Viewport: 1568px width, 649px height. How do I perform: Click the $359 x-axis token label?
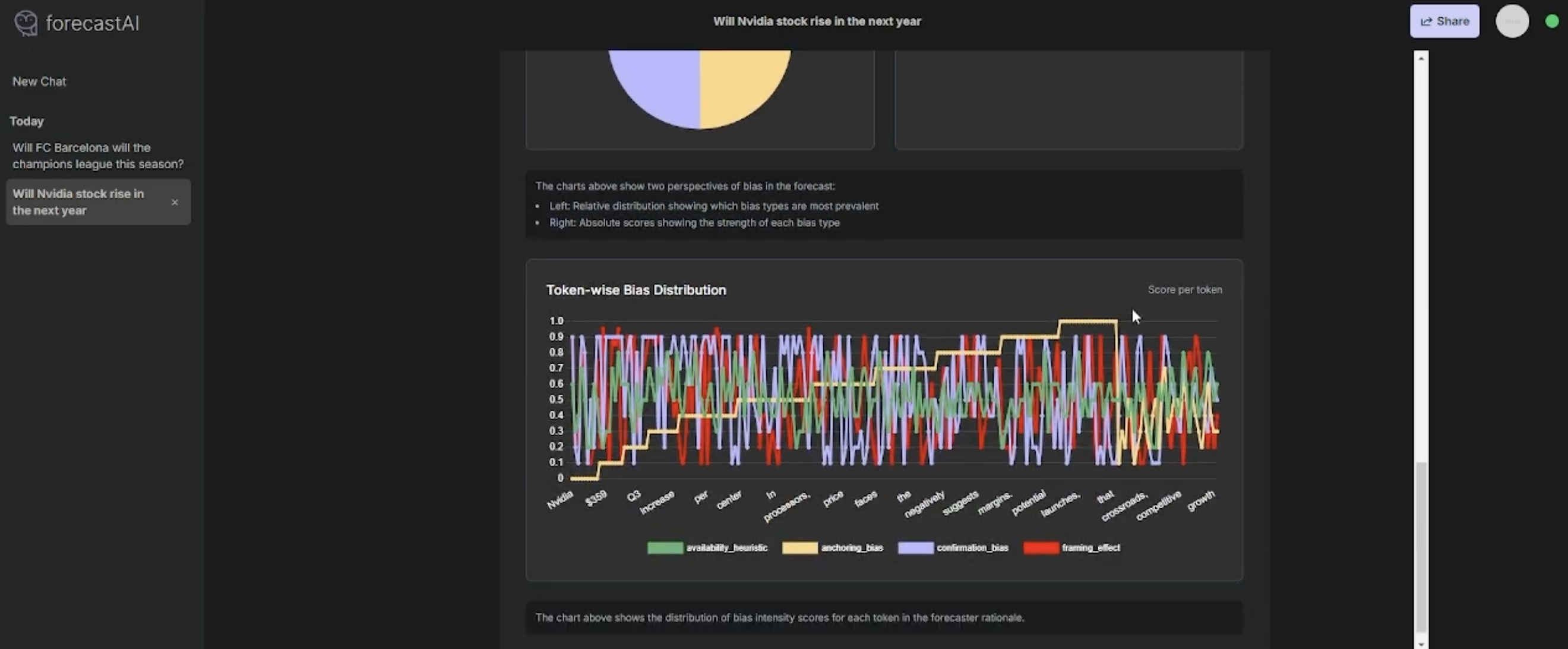pyautogui.click(x=596, y=498)
